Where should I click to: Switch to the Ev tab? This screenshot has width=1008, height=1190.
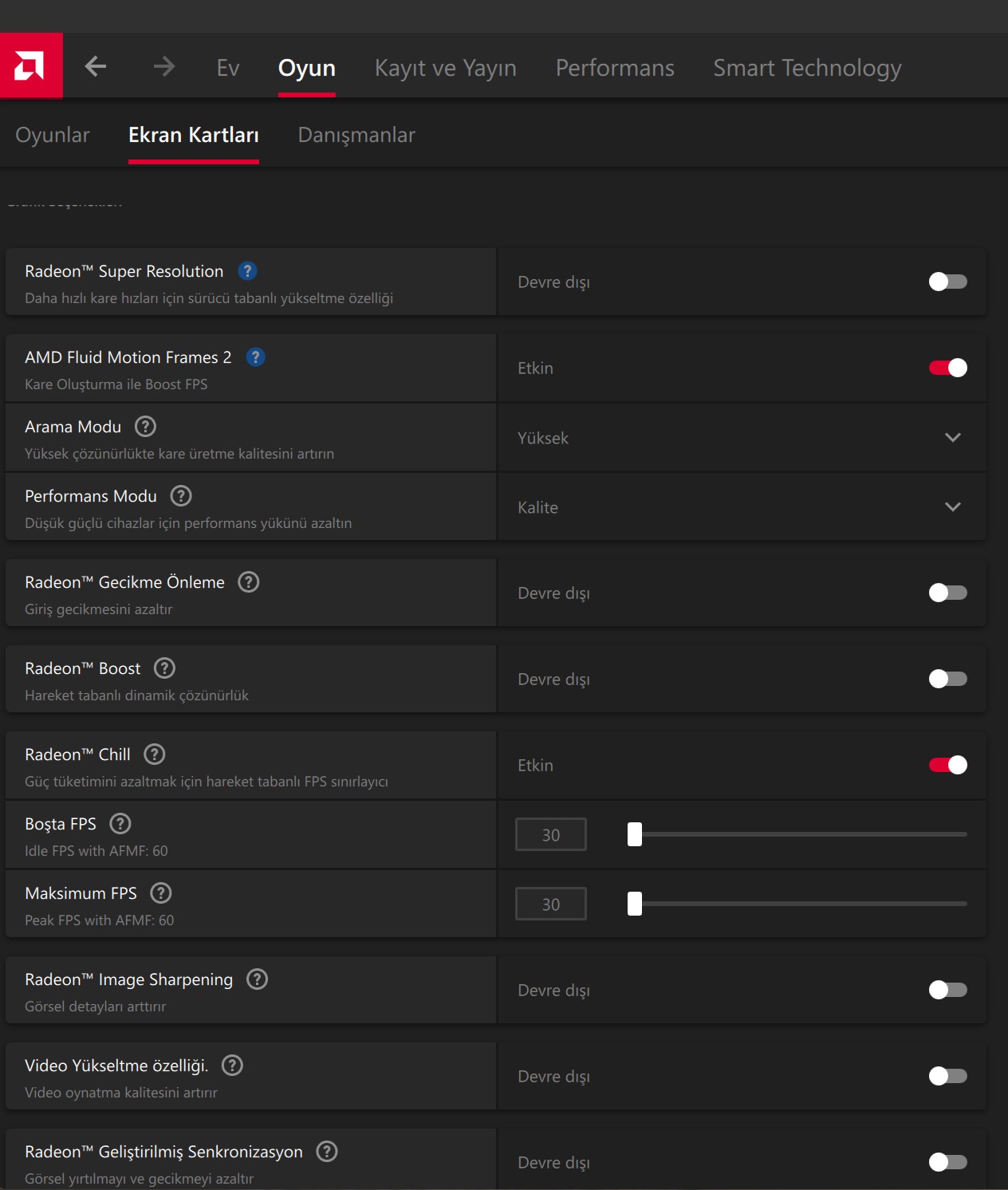point(228,68)
